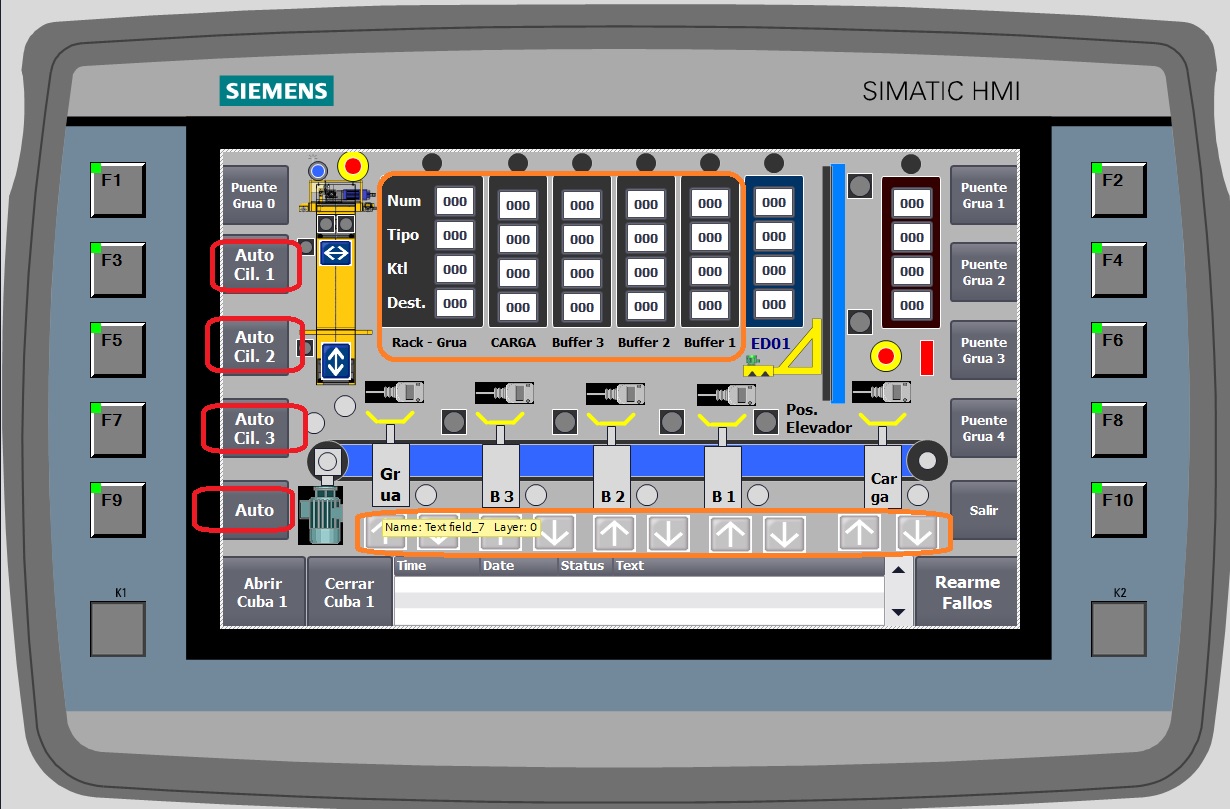This screenshot has width=1230, height=809.
Task: Click the down arrow under station Carga
Action: pyautogui.click(x=916, y=533)
